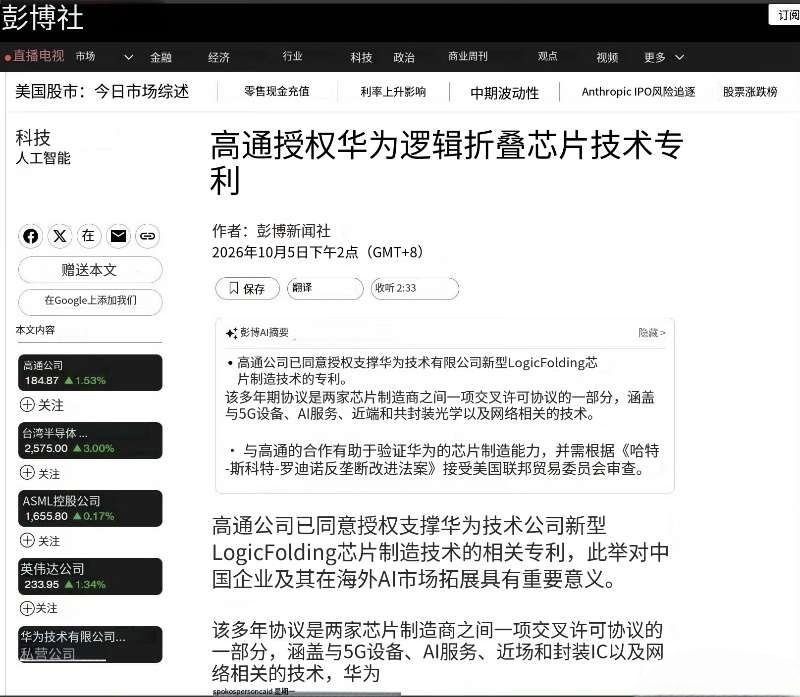Share article by email icon
Image resolution: width=800 pixels, height=697 pixels.
(x=118, y=236)
